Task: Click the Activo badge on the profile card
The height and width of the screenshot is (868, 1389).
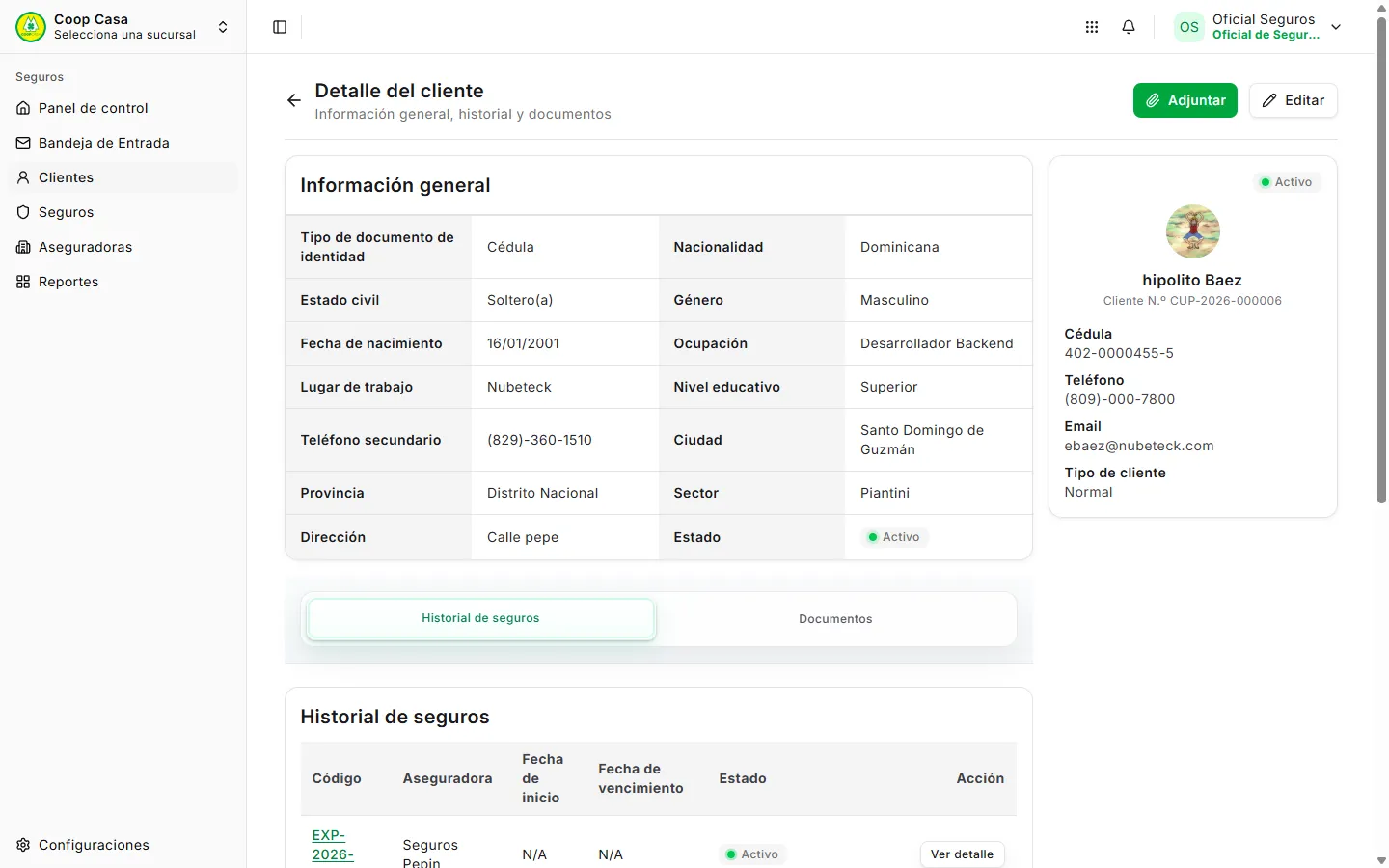Action: (1287, 182)
